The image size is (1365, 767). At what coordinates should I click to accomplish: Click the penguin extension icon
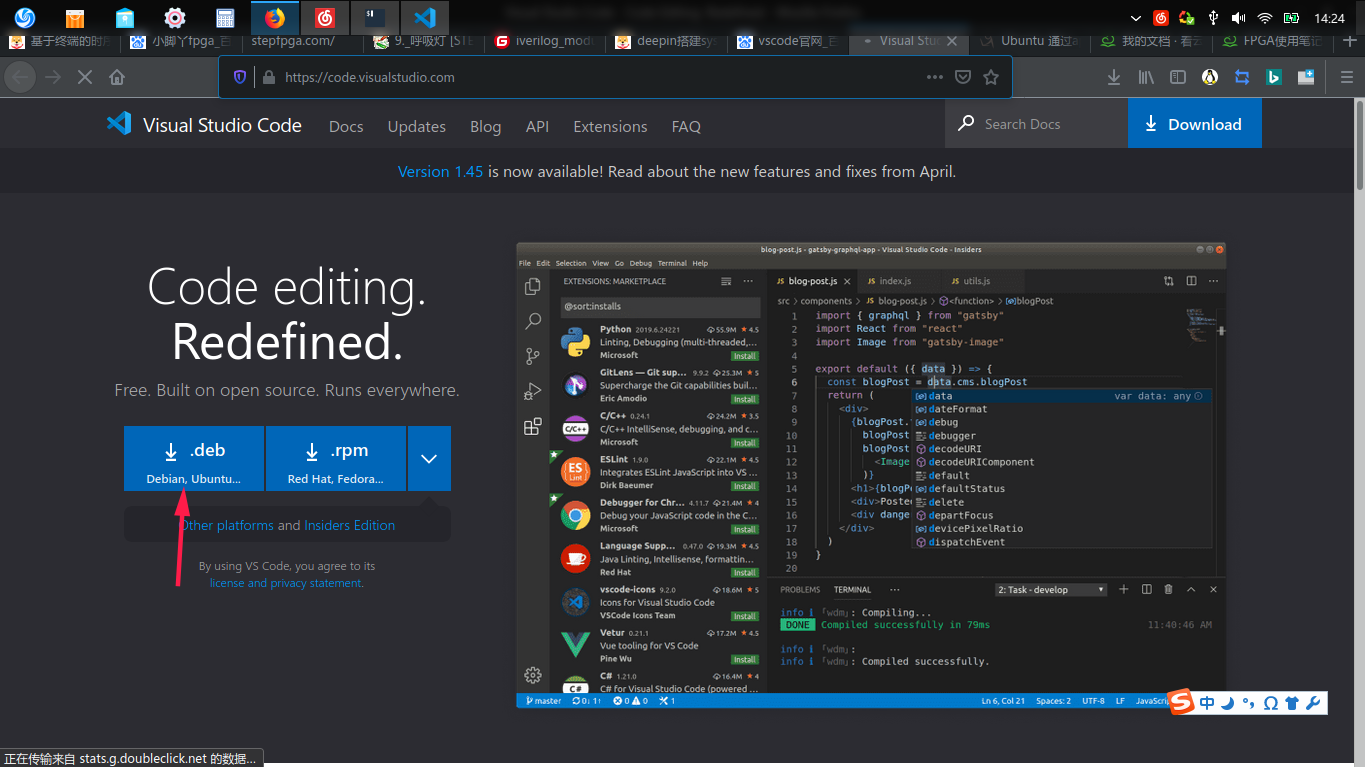click(1209, 77)
